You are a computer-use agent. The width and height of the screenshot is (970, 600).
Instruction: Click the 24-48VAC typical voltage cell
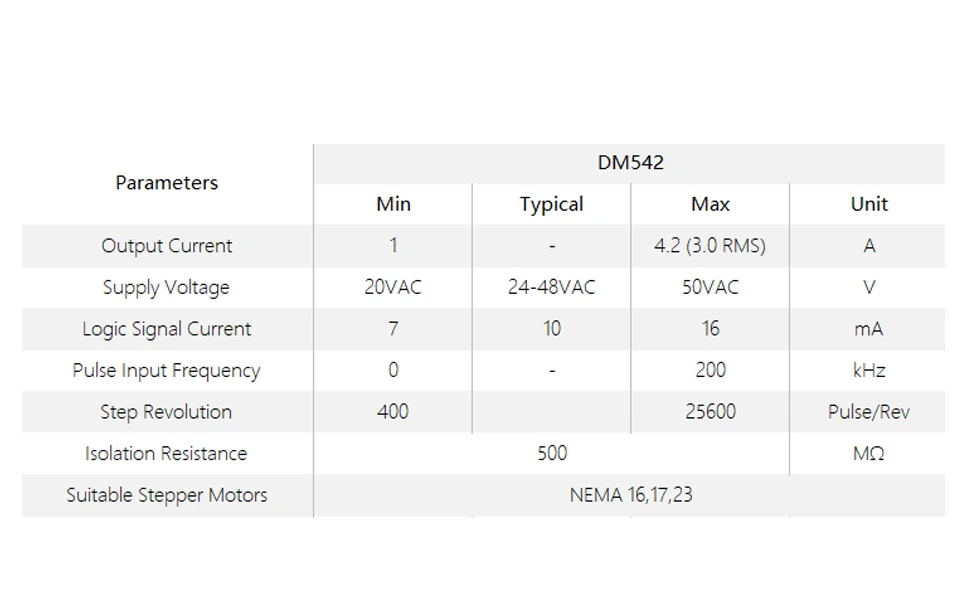(551, 288)
